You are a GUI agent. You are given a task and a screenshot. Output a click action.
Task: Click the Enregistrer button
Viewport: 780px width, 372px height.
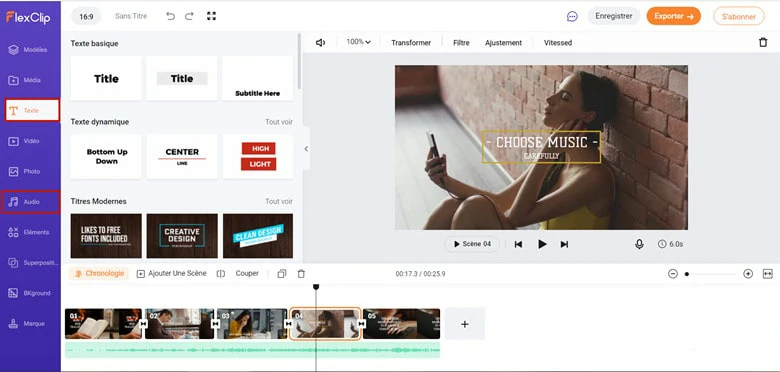[x=614, y=16]
